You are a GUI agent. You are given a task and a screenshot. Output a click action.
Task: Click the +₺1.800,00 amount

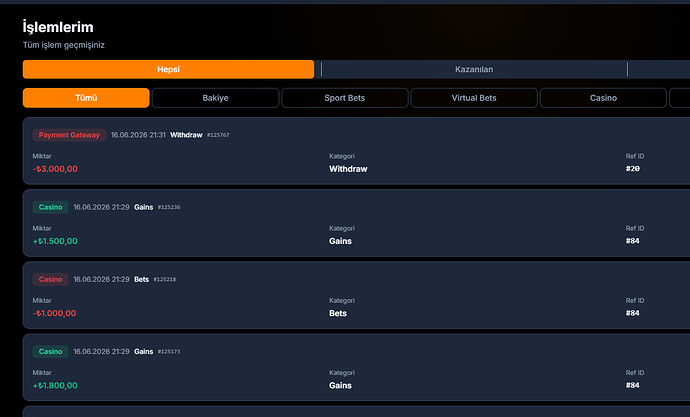55,385
